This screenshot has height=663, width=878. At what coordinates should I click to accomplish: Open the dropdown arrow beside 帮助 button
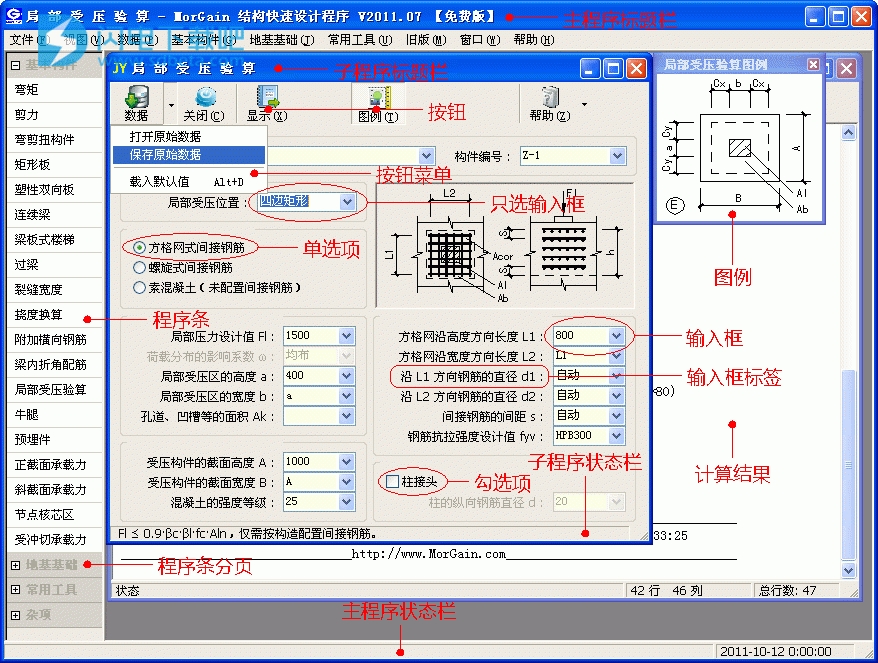(584, 104)
